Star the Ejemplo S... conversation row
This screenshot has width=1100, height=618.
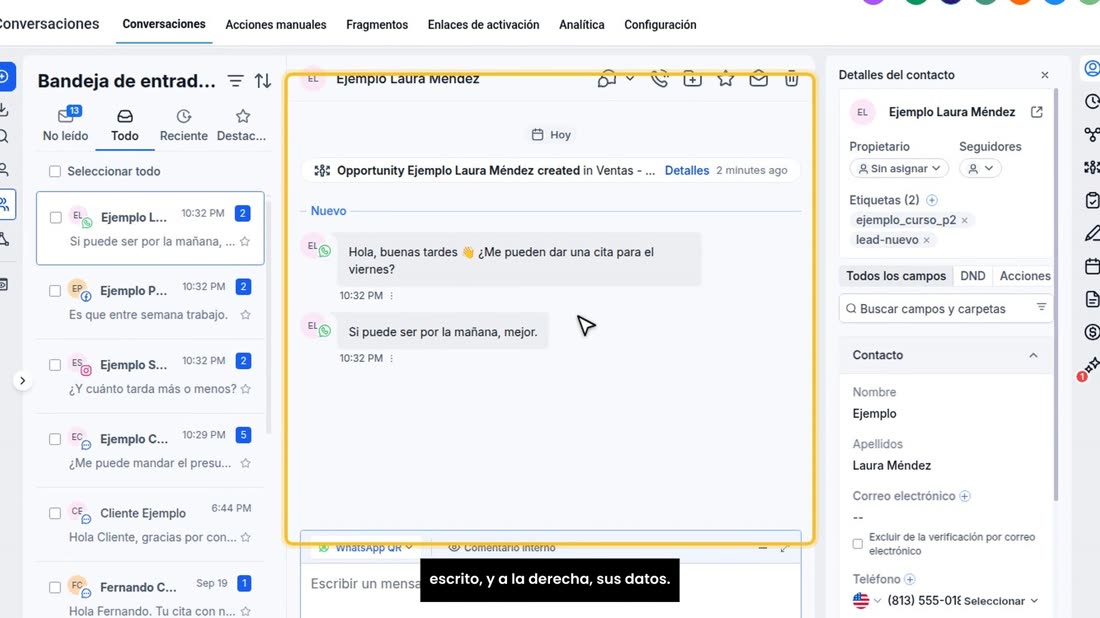pos(246,389)
